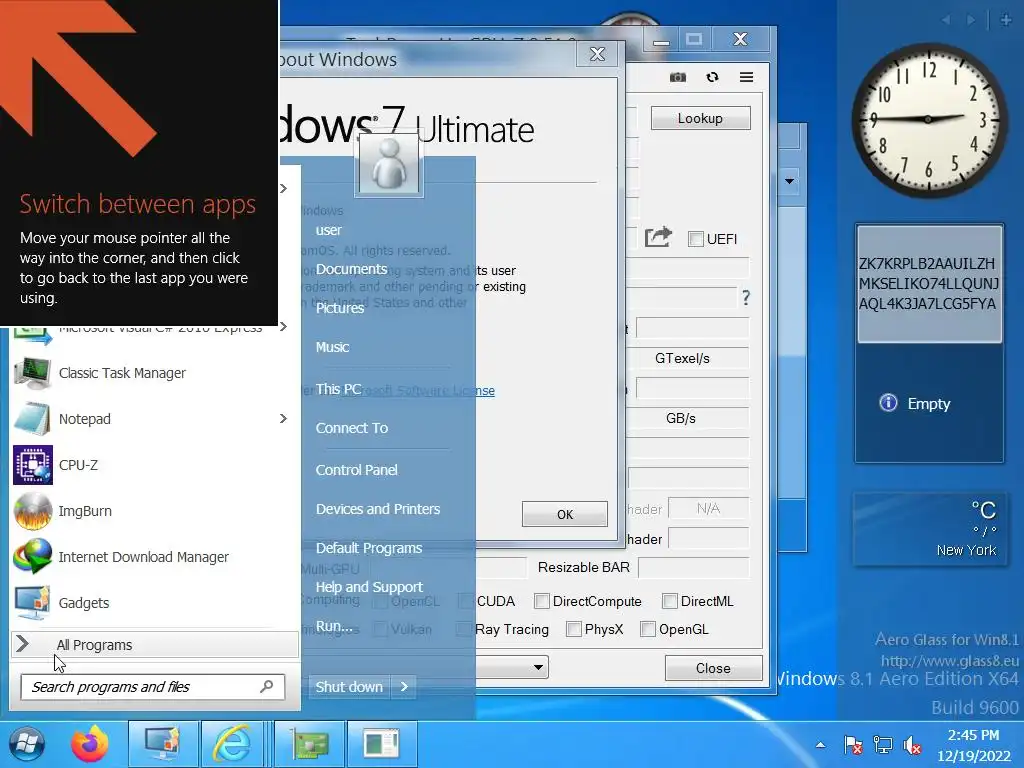The height and width of the screenshot is (768, 1024).
Task: Toggle the DirectML checkbox
Action: tap(669, 601)
